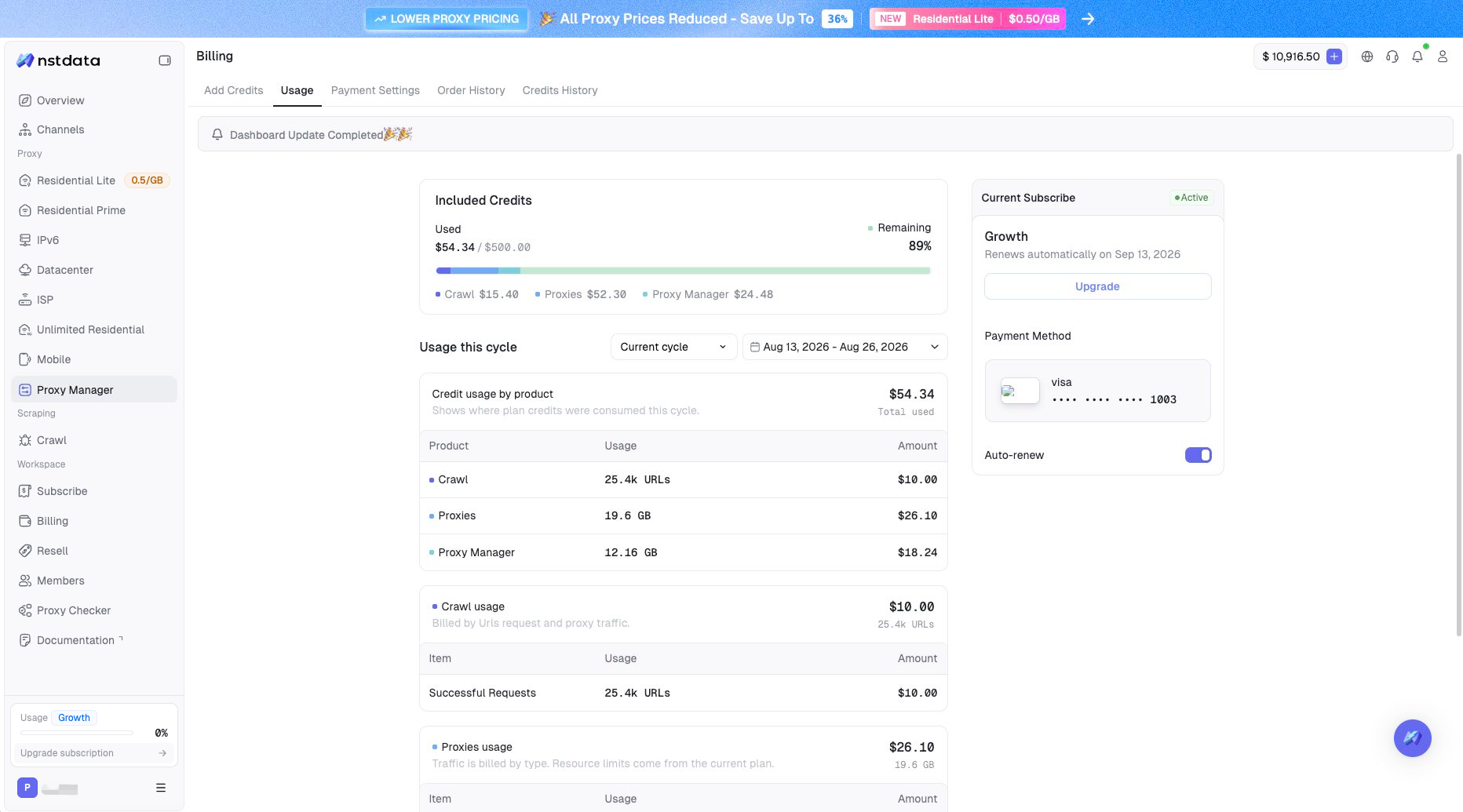Screen dimensions: 1463x812
Task: Open the Mobile proxy page
Action: 94,359
